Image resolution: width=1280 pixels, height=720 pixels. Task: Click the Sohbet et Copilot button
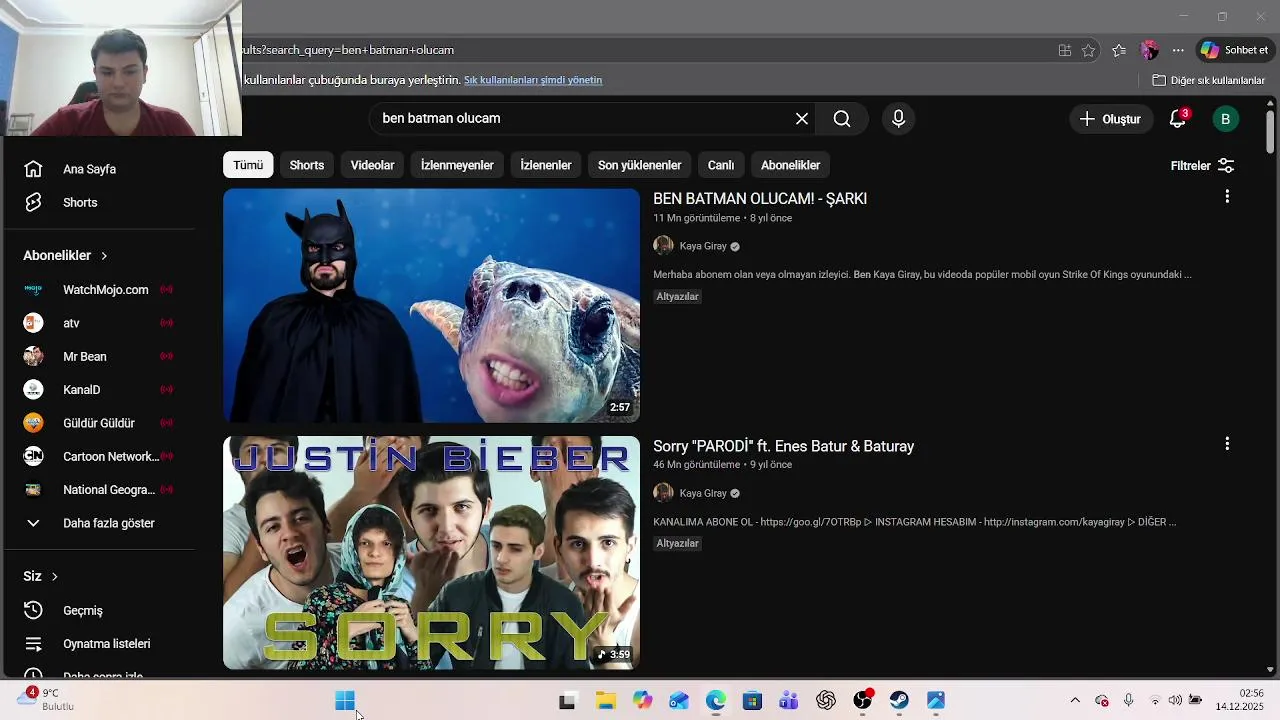[x=1235, y=50]
